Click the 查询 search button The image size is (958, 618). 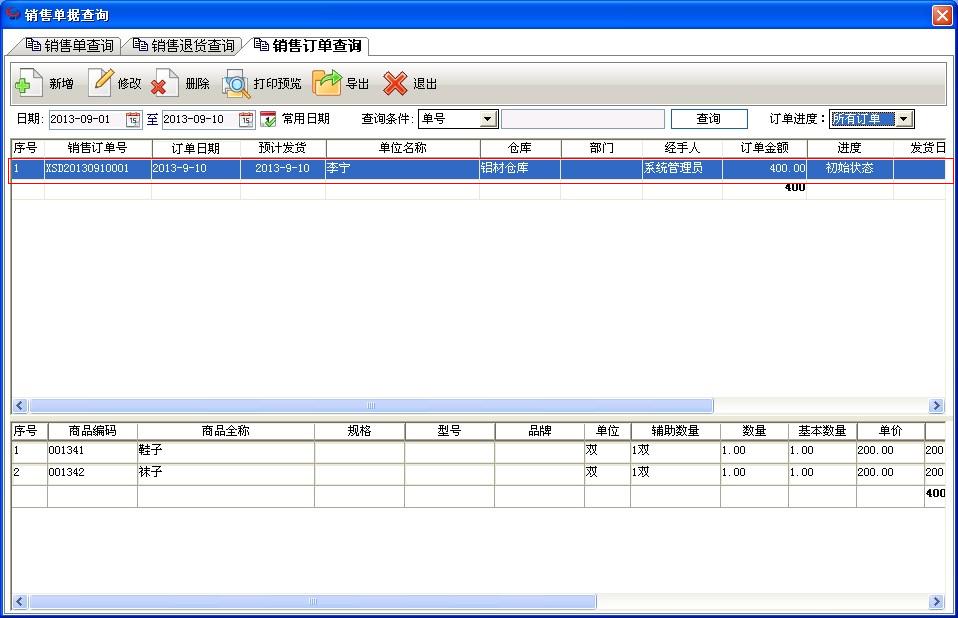point(709,118)
